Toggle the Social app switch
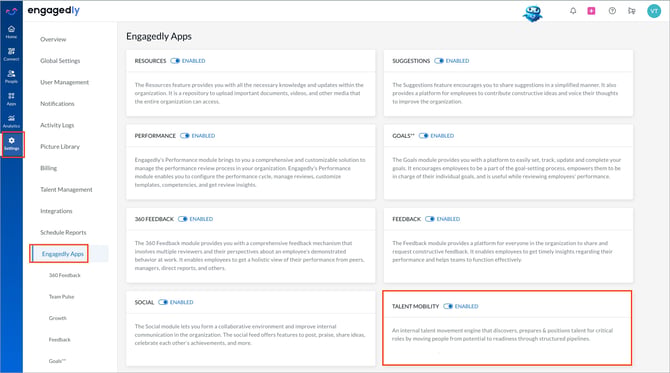670x373 pixels. (163, 302)
